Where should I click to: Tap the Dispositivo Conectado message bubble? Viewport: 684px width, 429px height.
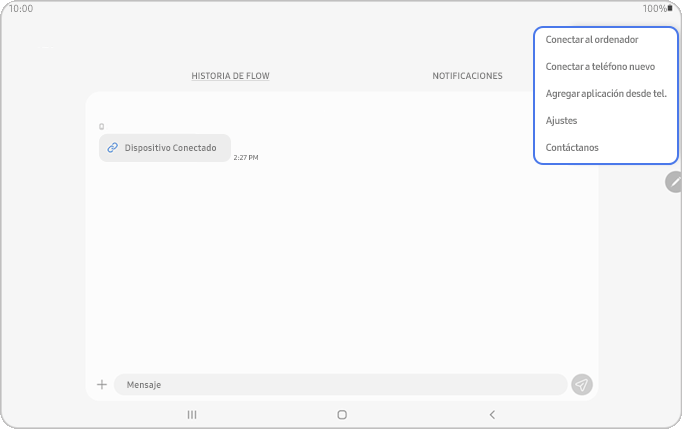[165, 148]
